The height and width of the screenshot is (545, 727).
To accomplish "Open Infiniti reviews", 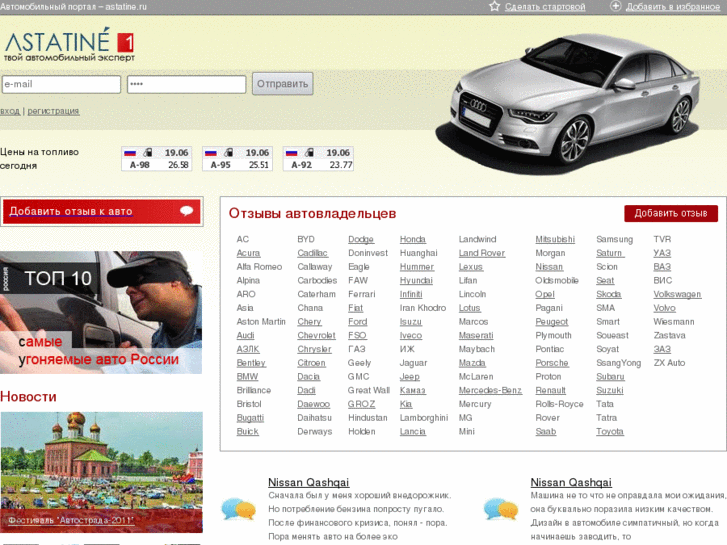I will click(411, 295).
